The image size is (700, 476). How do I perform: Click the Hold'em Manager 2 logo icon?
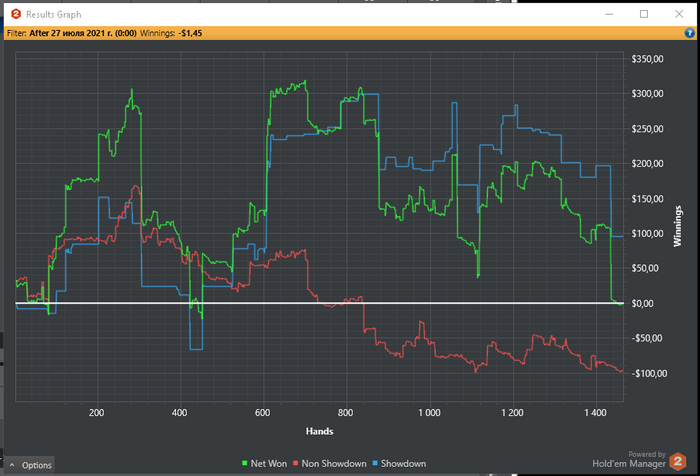click(x=678, y=461)
